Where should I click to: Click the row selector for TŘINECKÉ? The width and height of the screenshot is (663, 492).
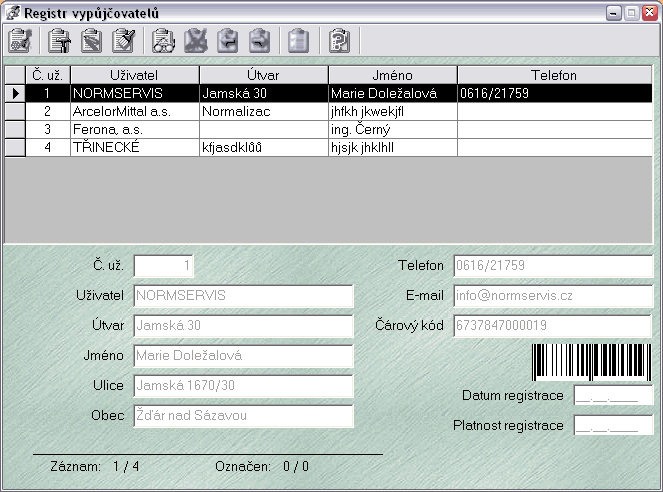tap(15, 148)
